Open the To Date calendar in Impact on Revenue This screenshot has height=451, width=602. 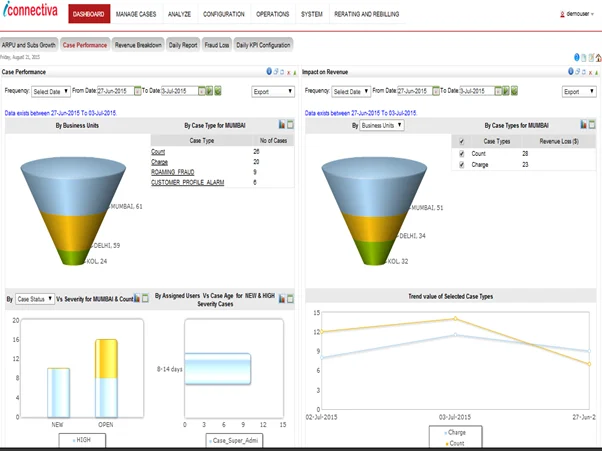[x=498, y=91]
